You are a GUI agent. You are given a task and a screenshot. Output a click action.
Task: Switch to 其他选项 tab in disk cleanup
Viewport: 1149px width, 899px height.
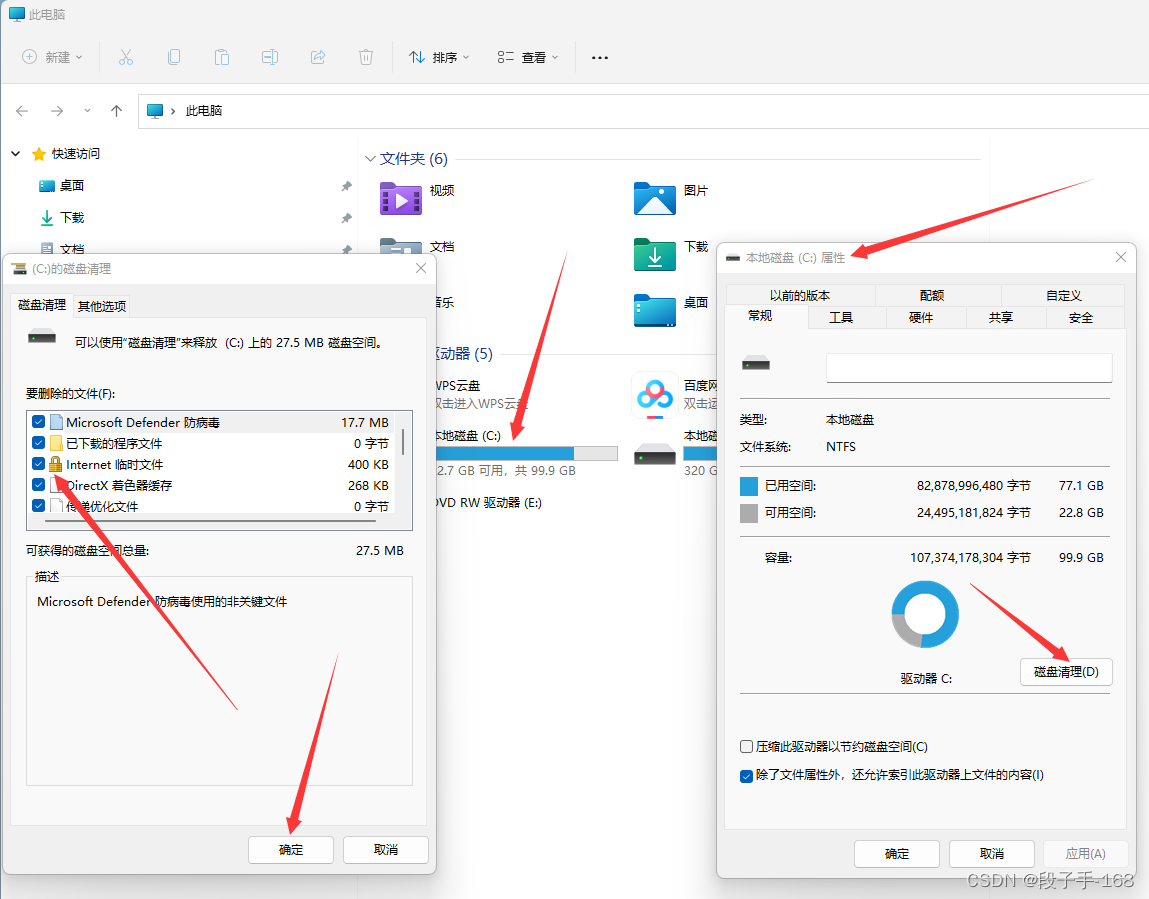coord(102,306)
